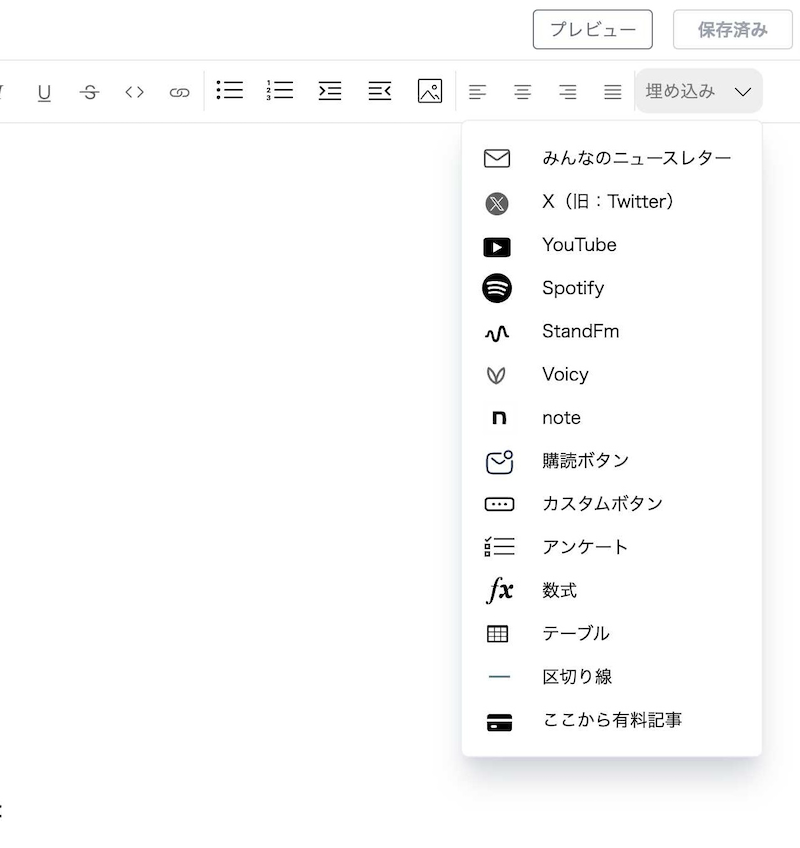This screenshot has width=800, height=848.
Task: Align text right
Action: tap(567, 92)
